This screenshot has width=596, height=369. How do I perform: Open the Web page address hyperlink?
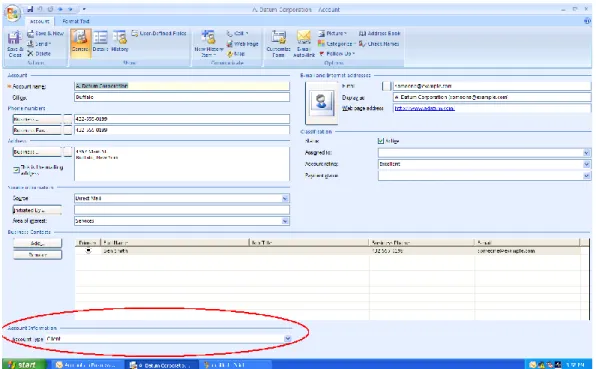point(424,108)
